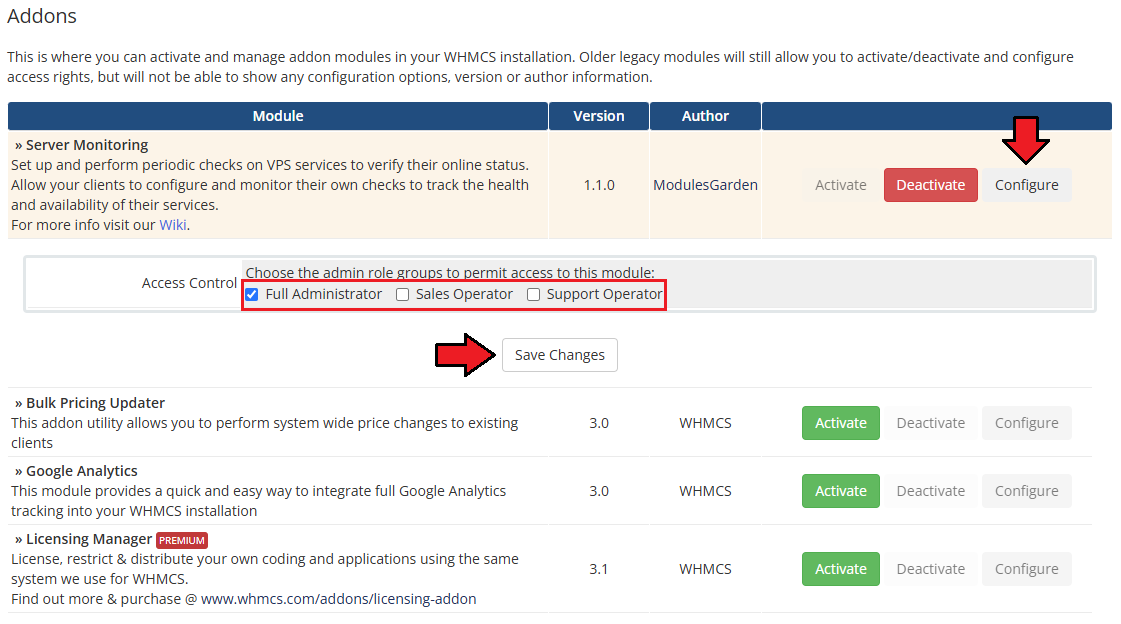Activate the Licensing Manager addon
The height and width of the screenshot is (624, 1121).
[x=841, y=569]
